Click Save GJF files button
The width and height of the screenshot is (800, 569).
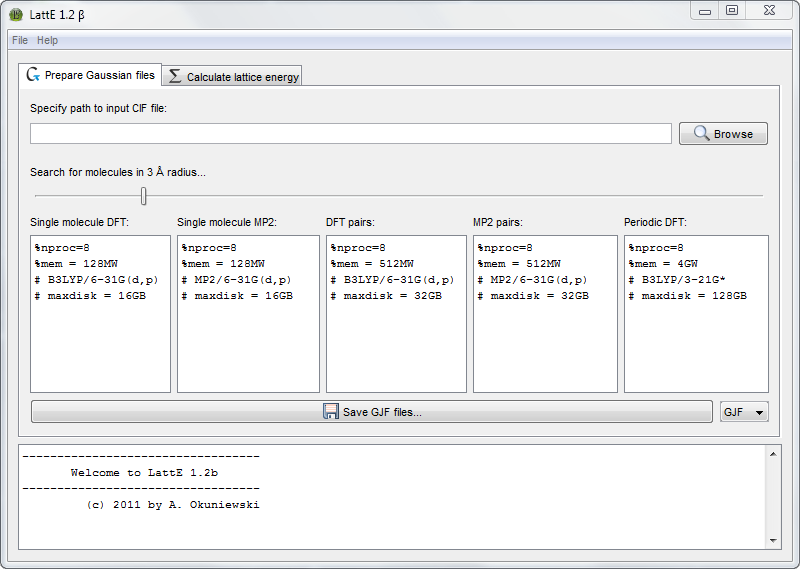[x=372, y=412]
